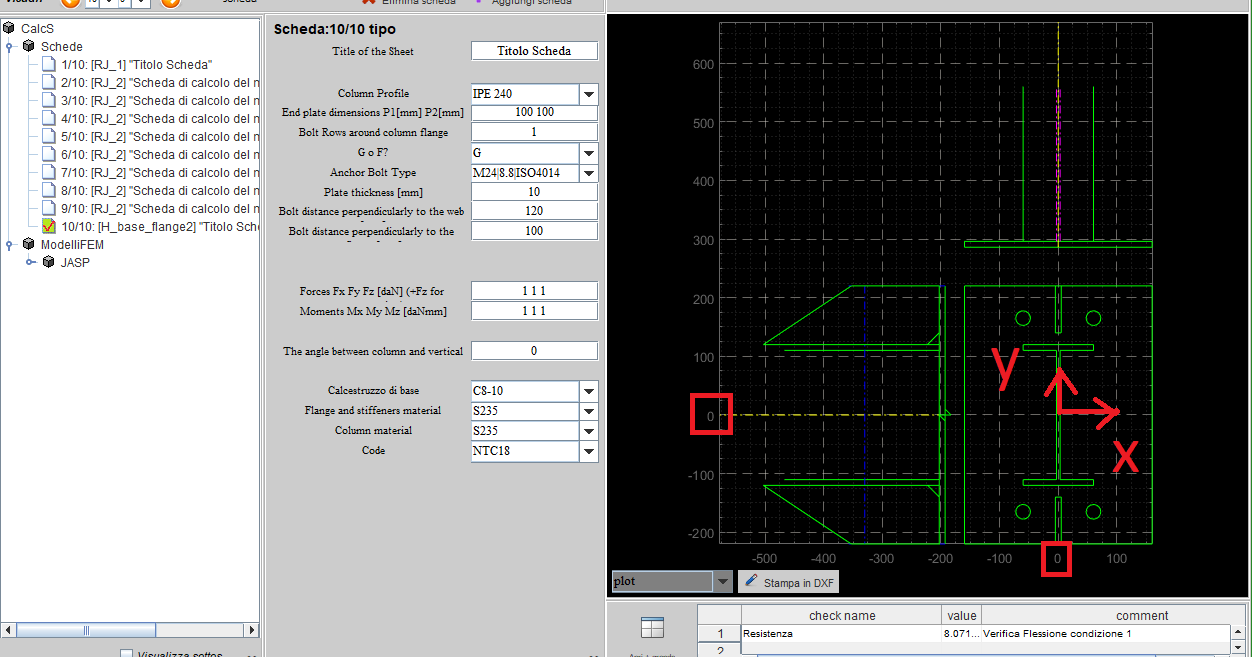Select sheet 6/10 [RJ_2] in tree
Screen dimensions: 1252x657
tap(160, 155)
